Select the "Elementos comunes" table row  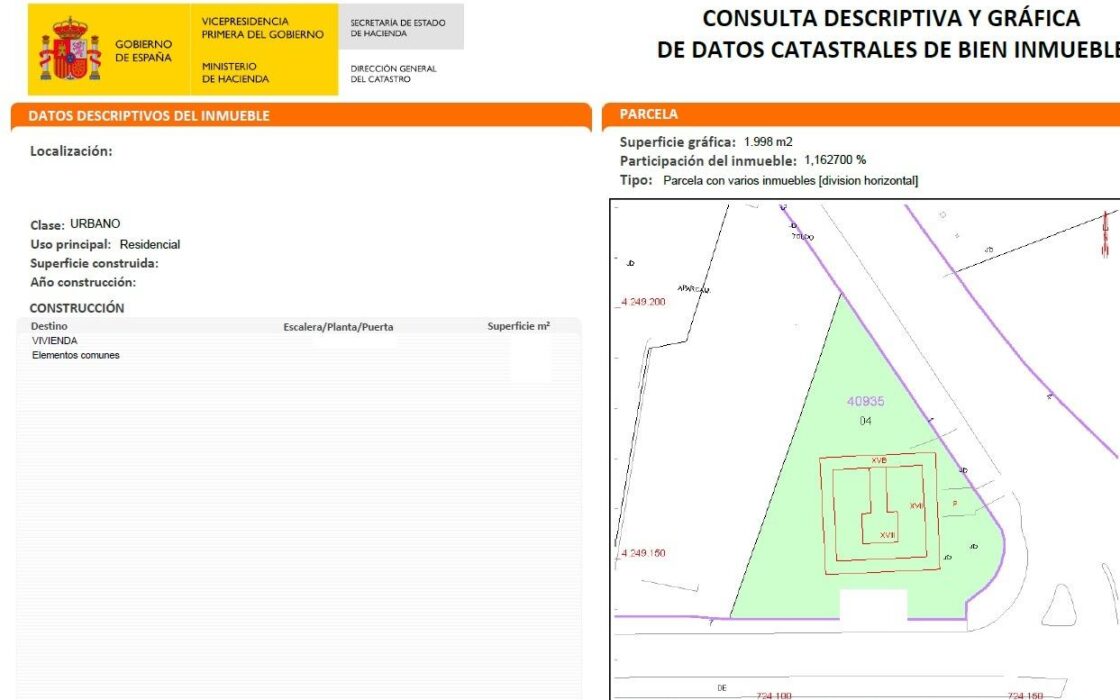coord(76,355)
